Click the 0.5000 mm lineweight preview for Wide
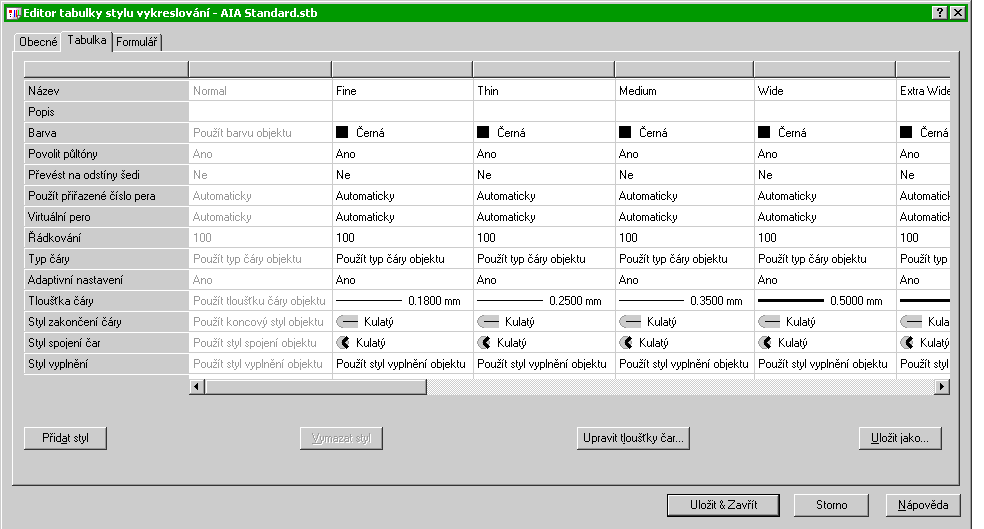 pos(790,301)
